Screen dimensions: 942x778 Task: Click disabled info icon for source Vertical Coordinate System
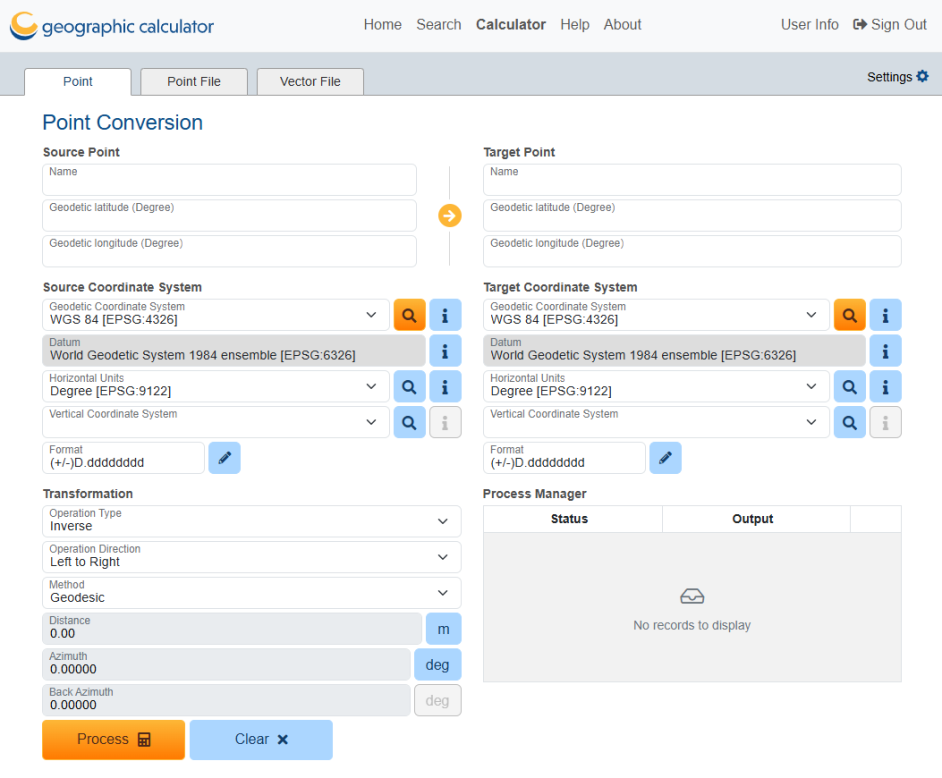tap(445, 422)
